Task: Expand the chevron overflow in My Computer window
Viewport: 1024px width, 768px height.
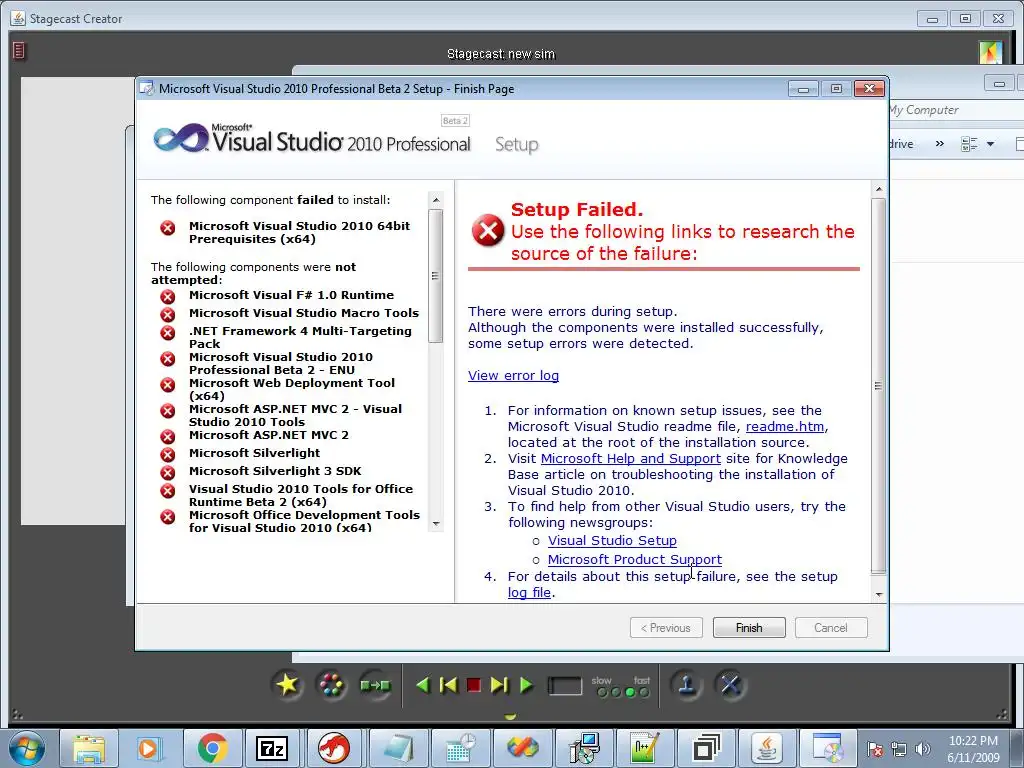Action: coord(940,144)
